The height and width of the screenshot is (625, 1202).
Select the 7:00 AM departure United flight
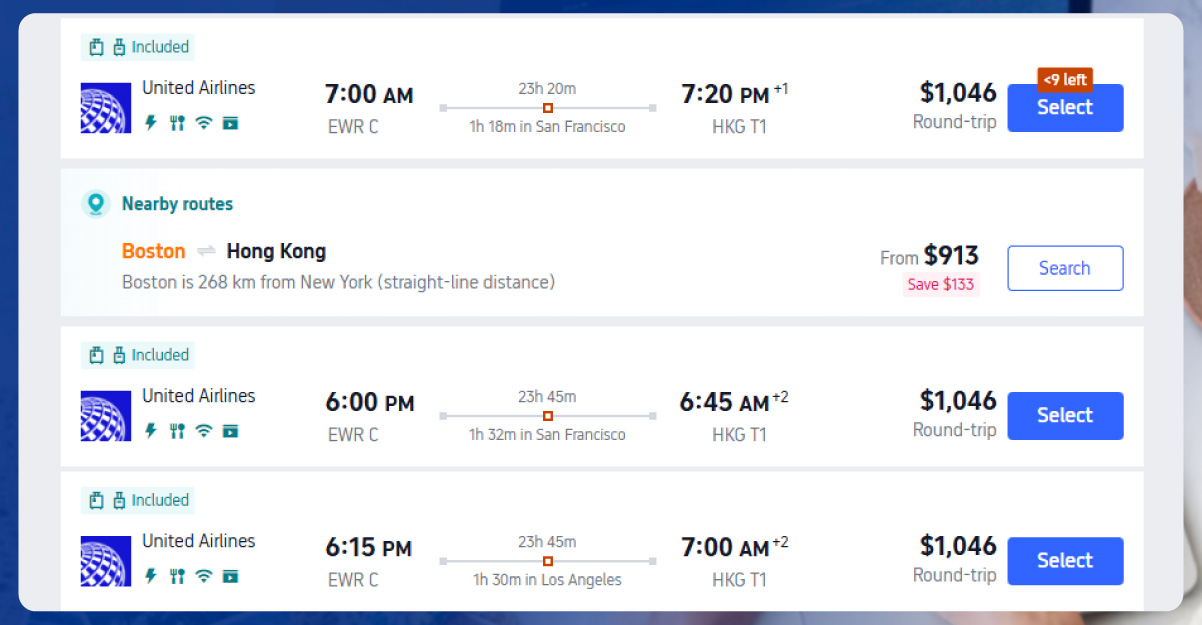click(1065, 108)
